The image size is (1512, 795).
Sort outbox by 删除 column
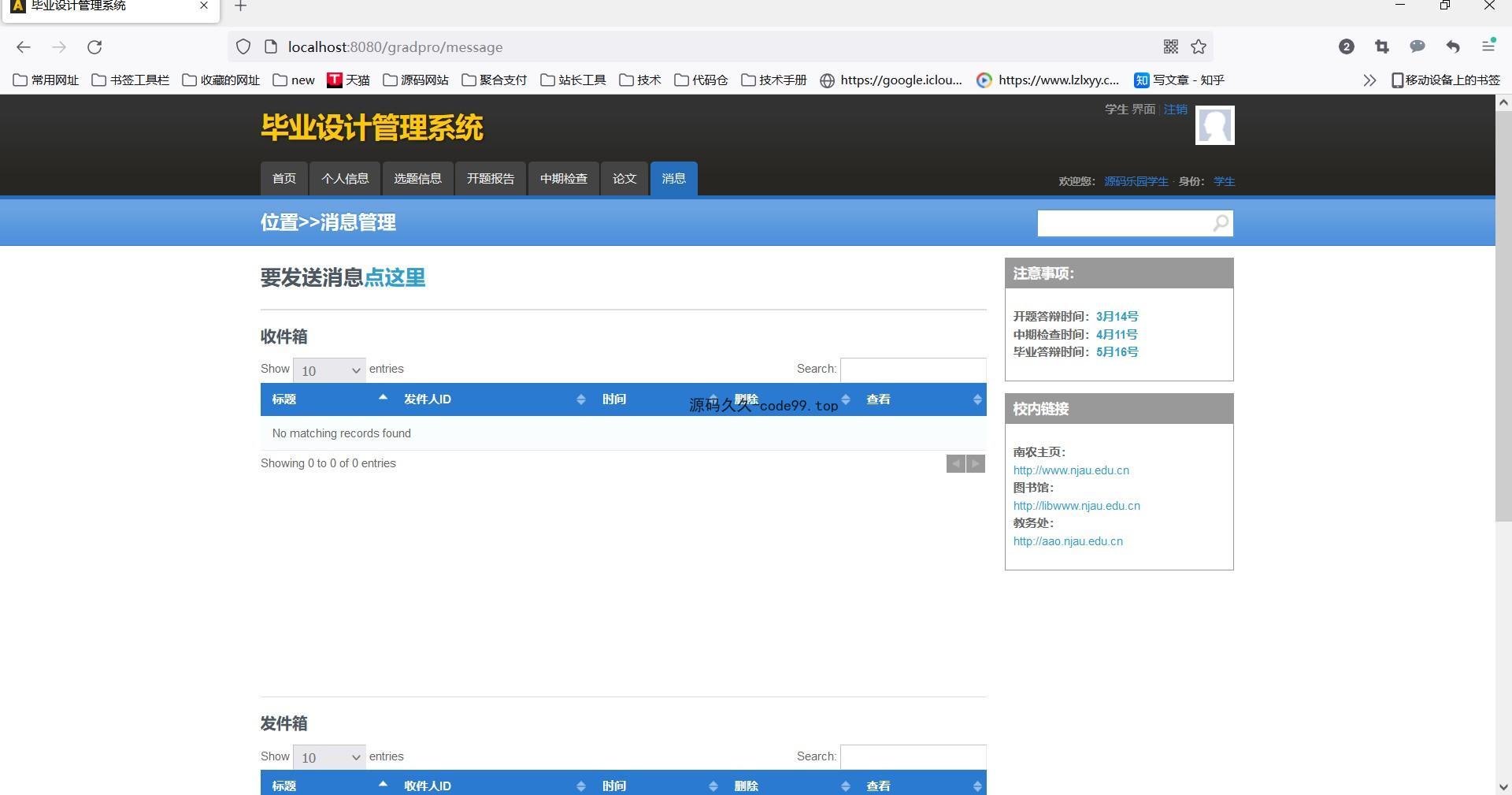pyautogui.click(x=790, y=786)
